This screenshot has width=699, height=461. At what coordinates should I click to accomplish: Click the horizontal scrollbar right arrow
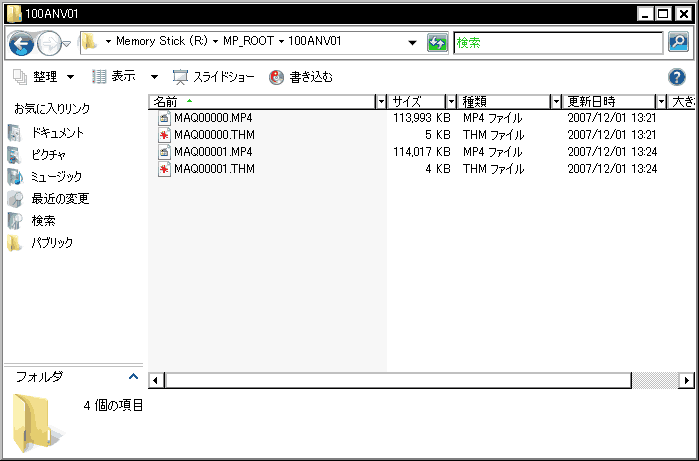(686, 380)
